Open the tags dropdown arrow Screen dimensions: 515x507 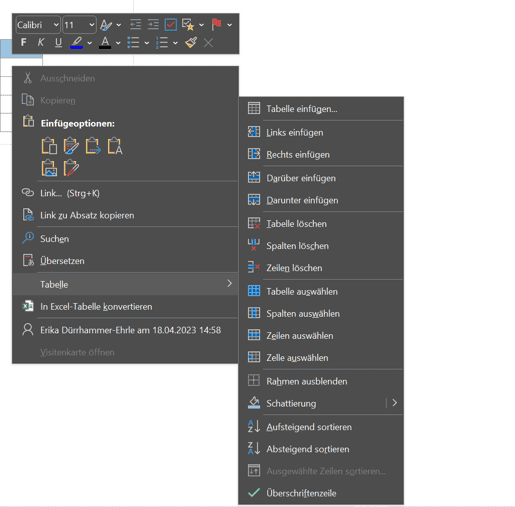[x=201, y=25]
